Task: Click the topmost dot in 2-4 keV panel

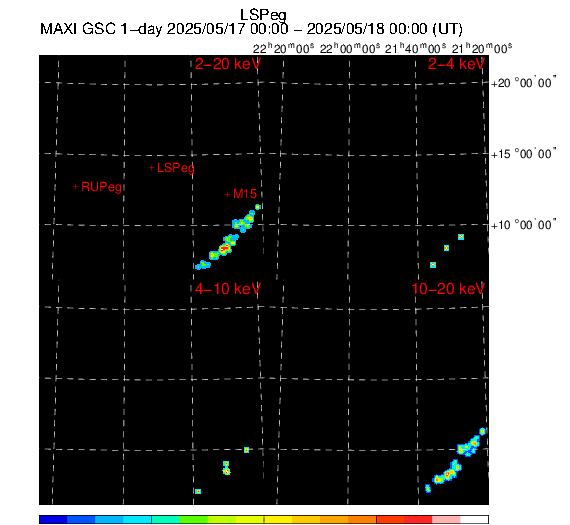Action: tap(461, 237)
